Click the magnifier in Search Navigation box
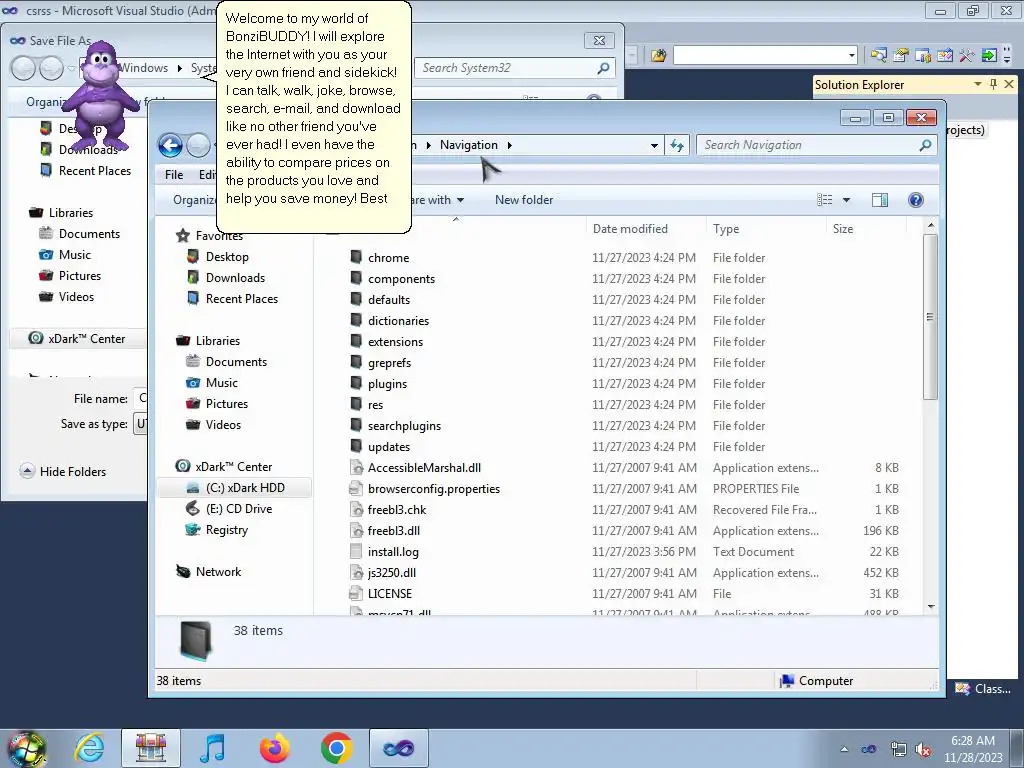This screenshot has width=1024, height=768. pos(925,145)
